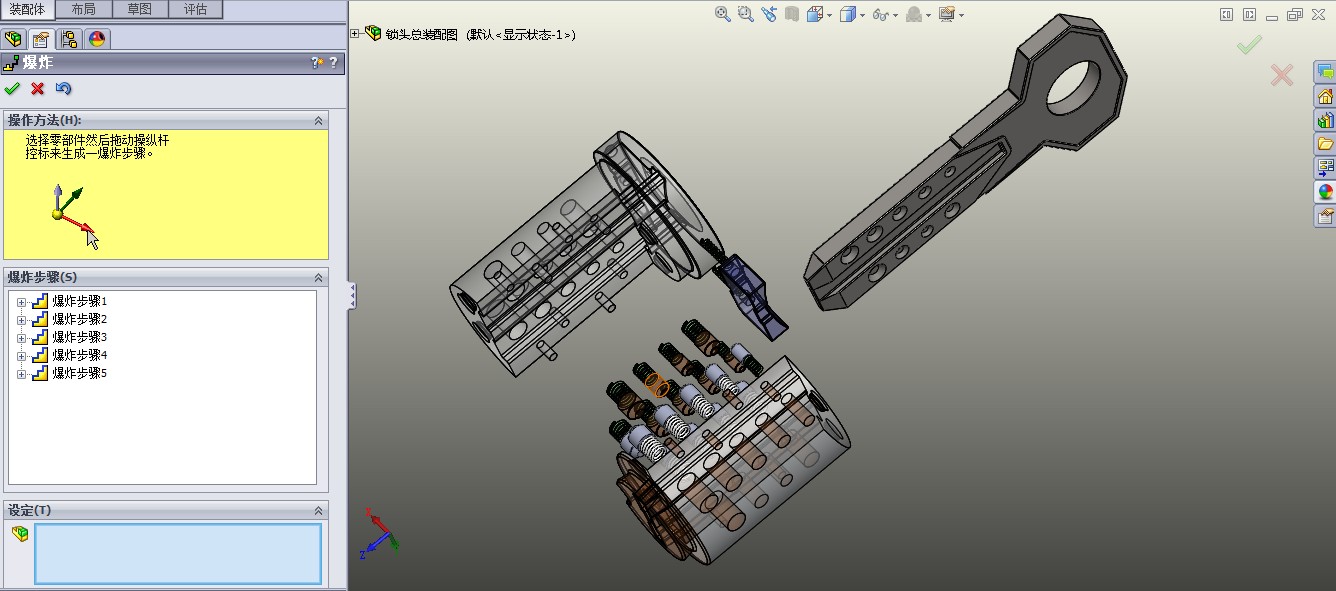Screen dimensions: 1336x591
Task: Switch to the 布局 tab
Action: click(84, 9)
